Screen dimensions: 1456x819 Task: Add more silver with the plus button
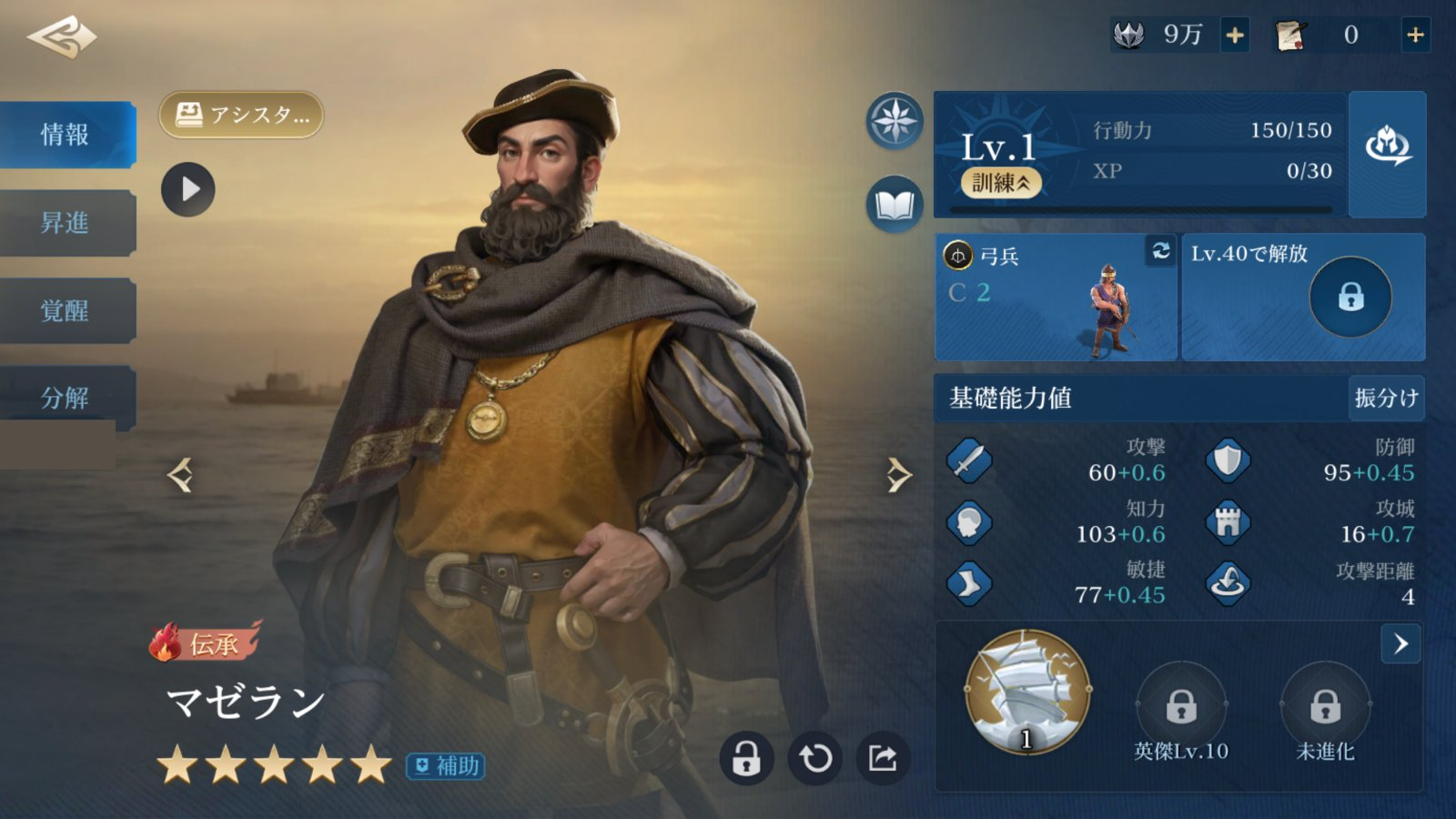click(1235, 35)
